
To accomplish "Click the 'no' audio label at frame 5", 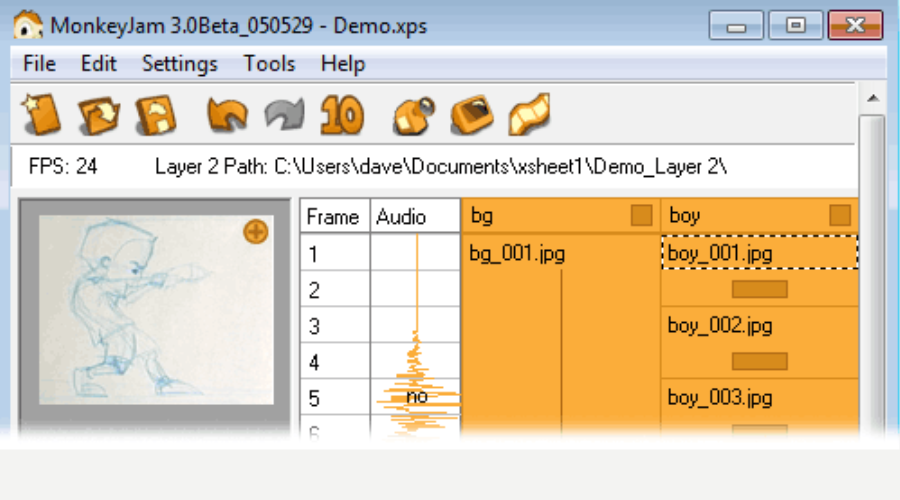I will coord(417,396).
